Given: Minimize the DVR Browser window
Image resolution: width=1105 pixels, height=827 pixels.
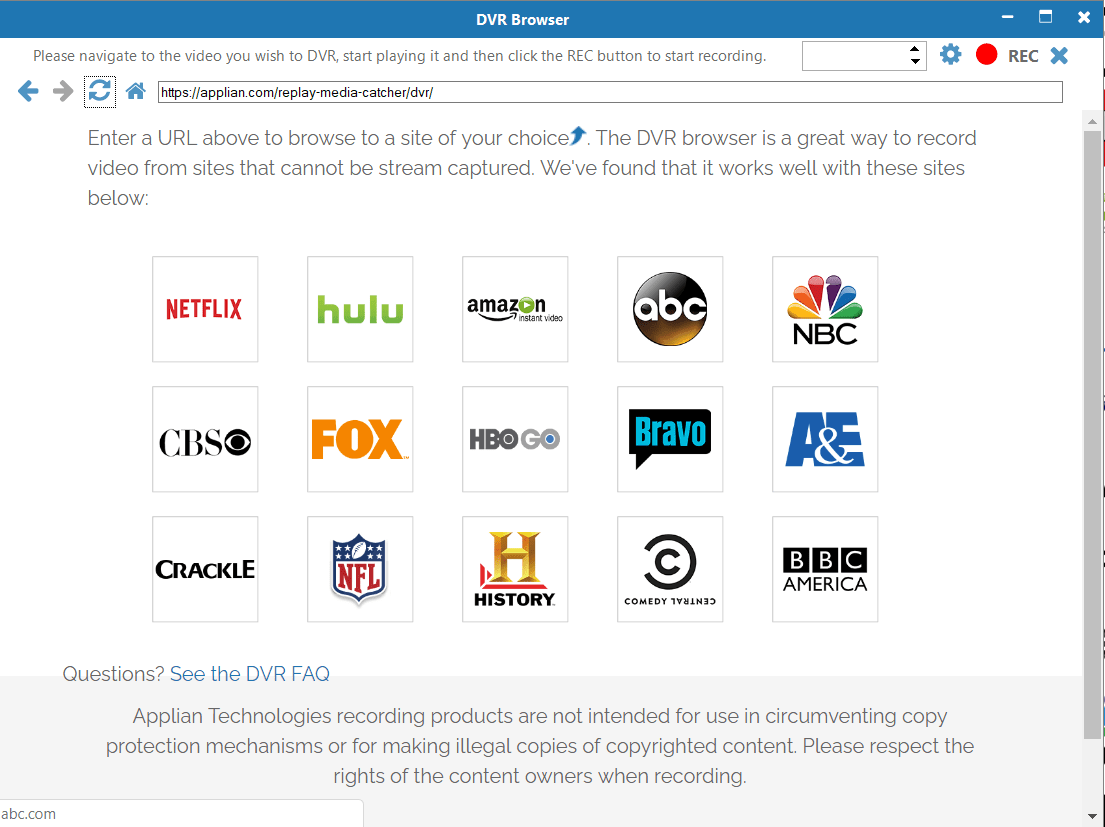Looking at the screenshot, I should point(1008,17).
